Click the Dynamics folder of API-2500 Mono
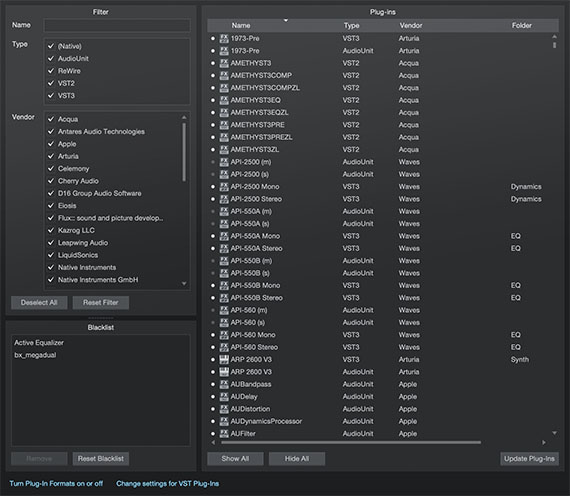This screenshot has width=570, height=496. [526, 187]
